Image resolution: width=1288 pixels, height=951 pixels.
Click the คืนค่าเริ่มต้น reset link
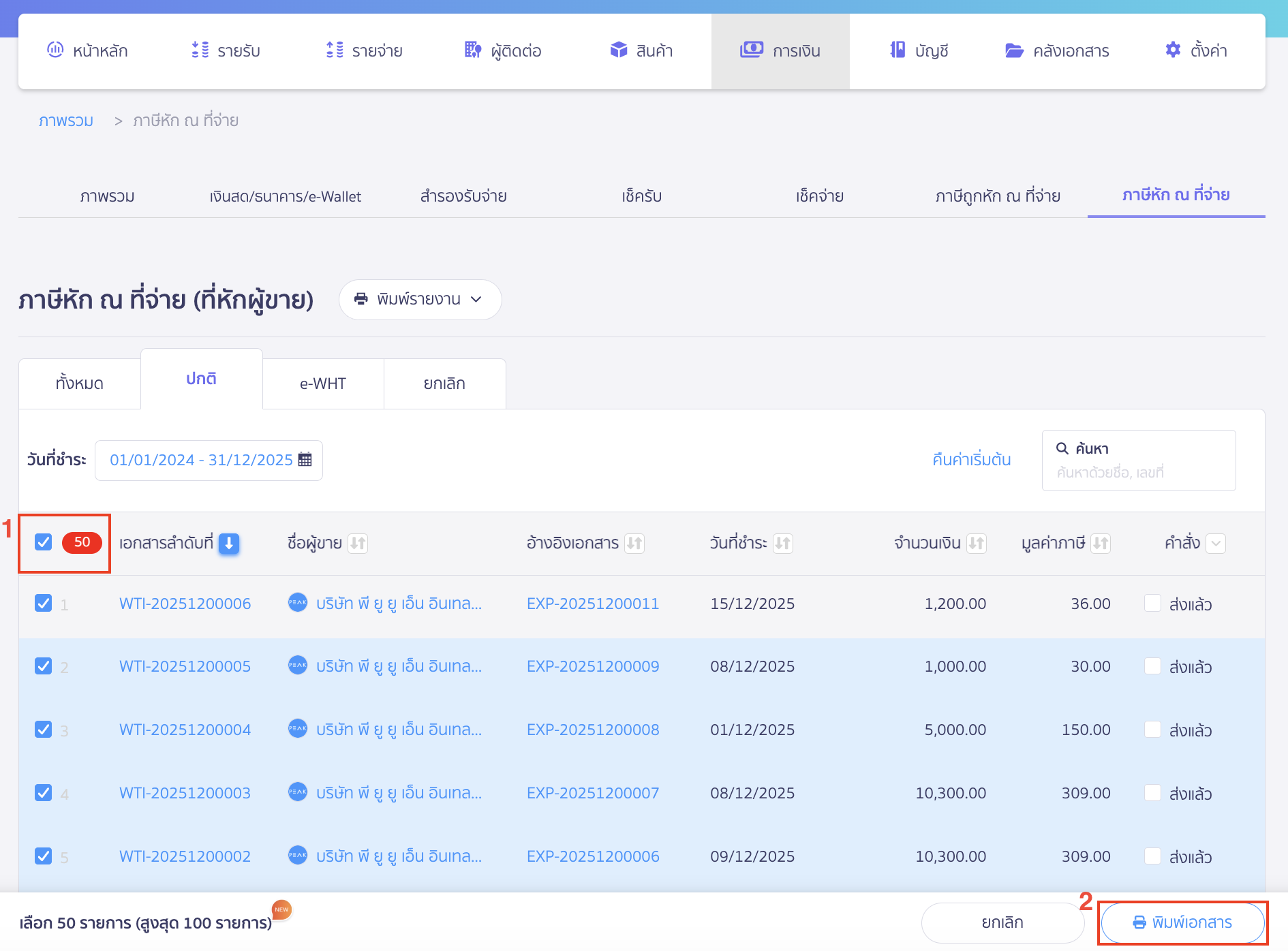971,460
